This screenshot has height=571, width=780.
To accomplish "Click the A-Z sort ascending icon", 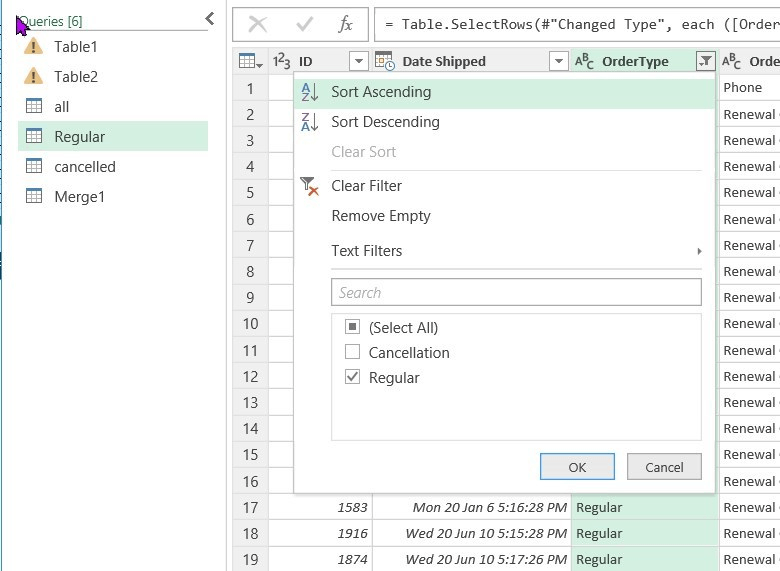I will 309,92.
